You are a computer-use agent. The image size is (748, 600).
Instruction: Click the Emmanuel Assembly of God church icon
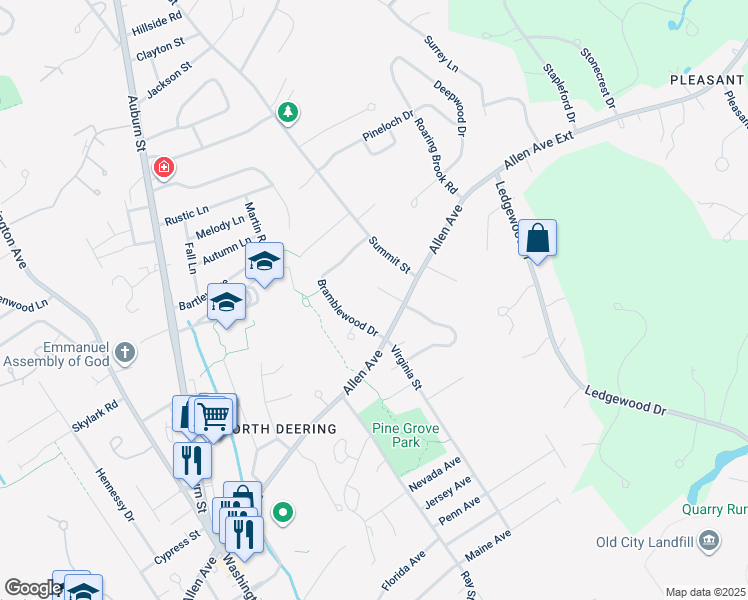pyautogui.click(x=125, y=353)
